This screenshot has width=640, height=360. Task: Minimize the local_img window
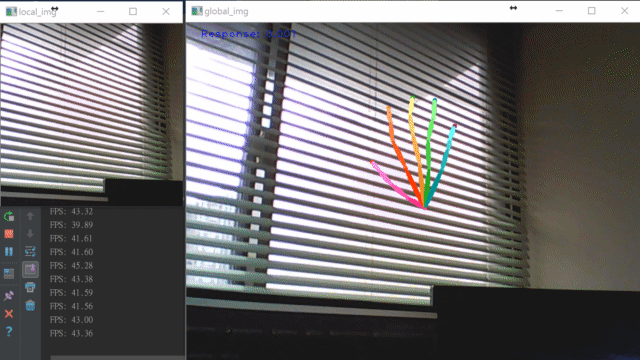click(x=100, y=11)
